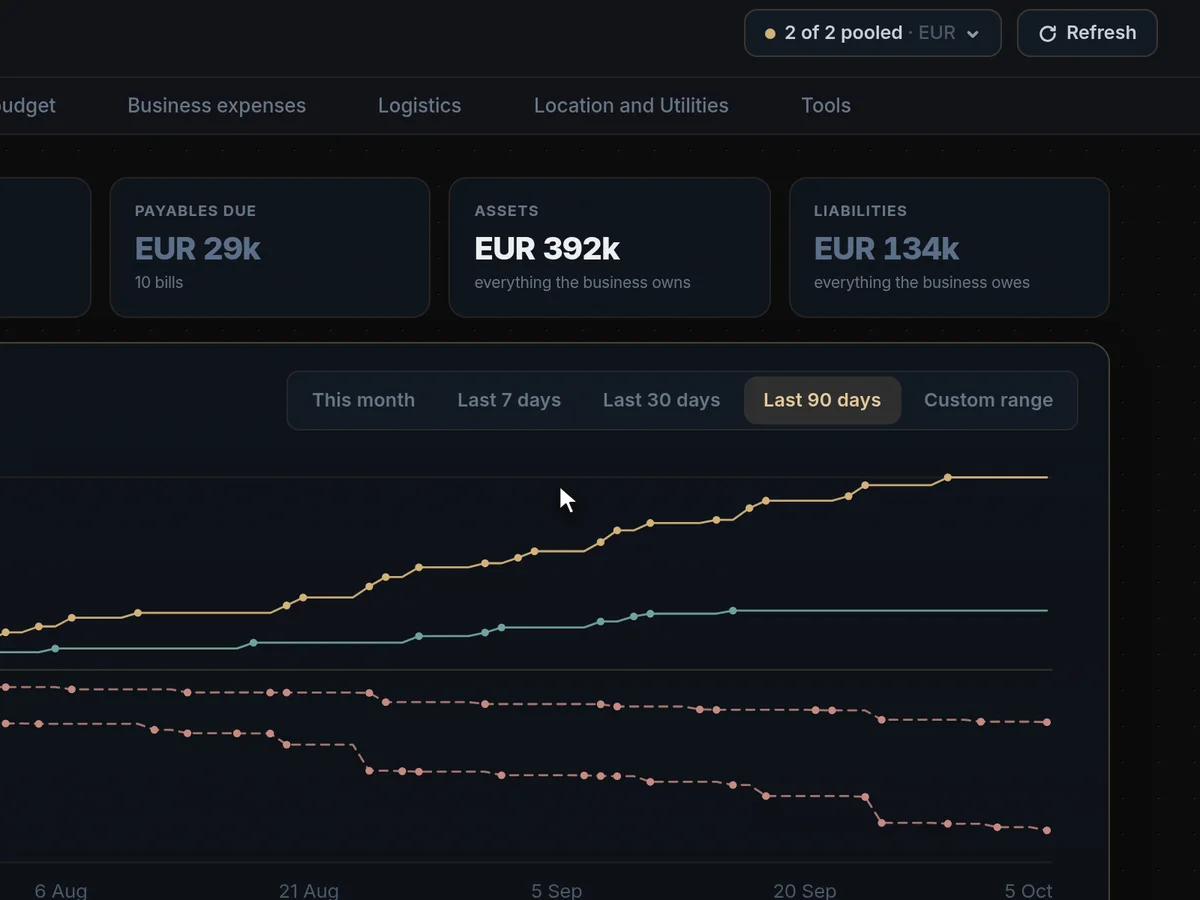Viewport: 1200px width, 900px height.
Task: Select the Last 90 days range
Action: tap(822, 400)
